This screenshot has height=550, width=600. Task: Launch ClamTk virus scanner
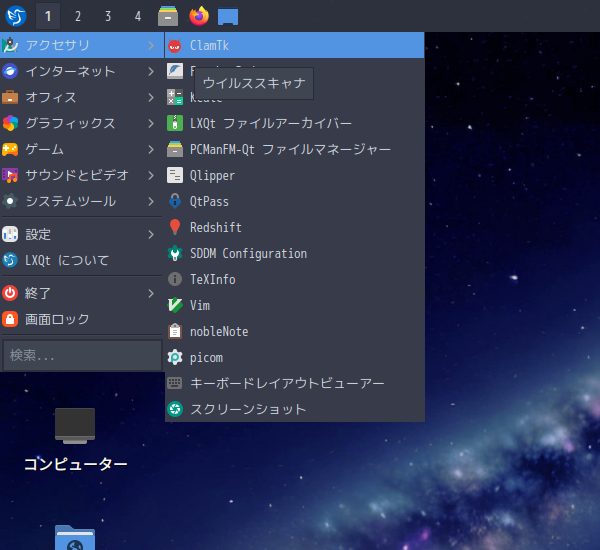[295, 45]
